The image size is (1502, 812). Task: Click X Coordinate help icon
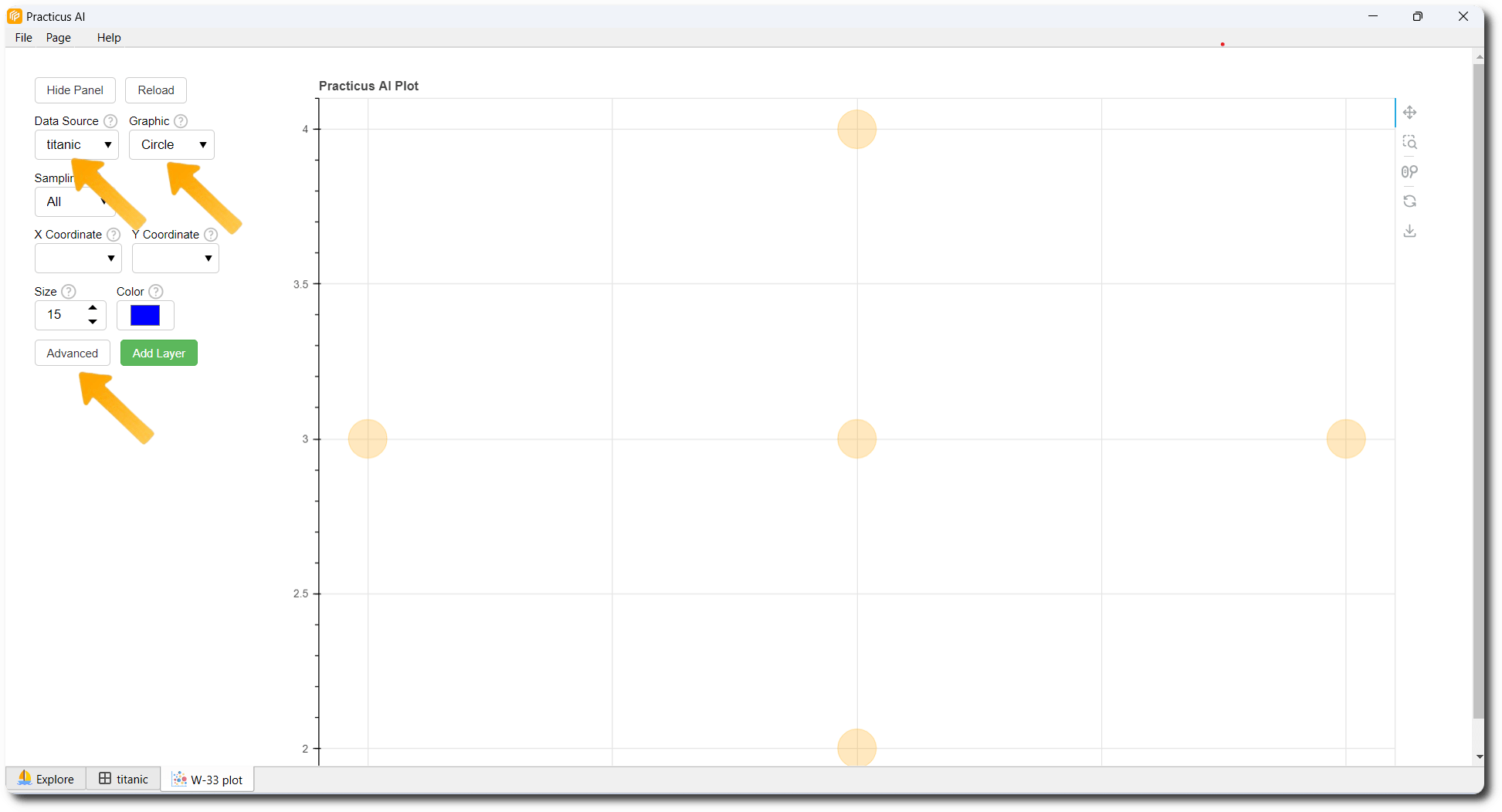point(114,235)
